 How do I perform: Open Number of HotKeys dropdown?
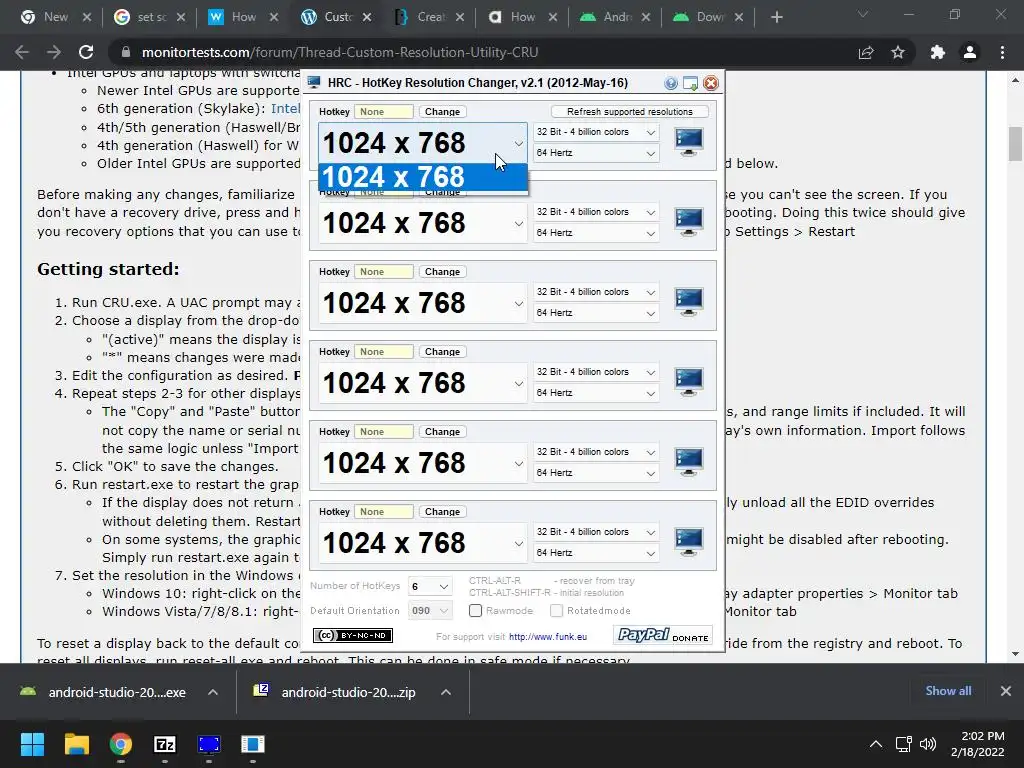(430, 586)
